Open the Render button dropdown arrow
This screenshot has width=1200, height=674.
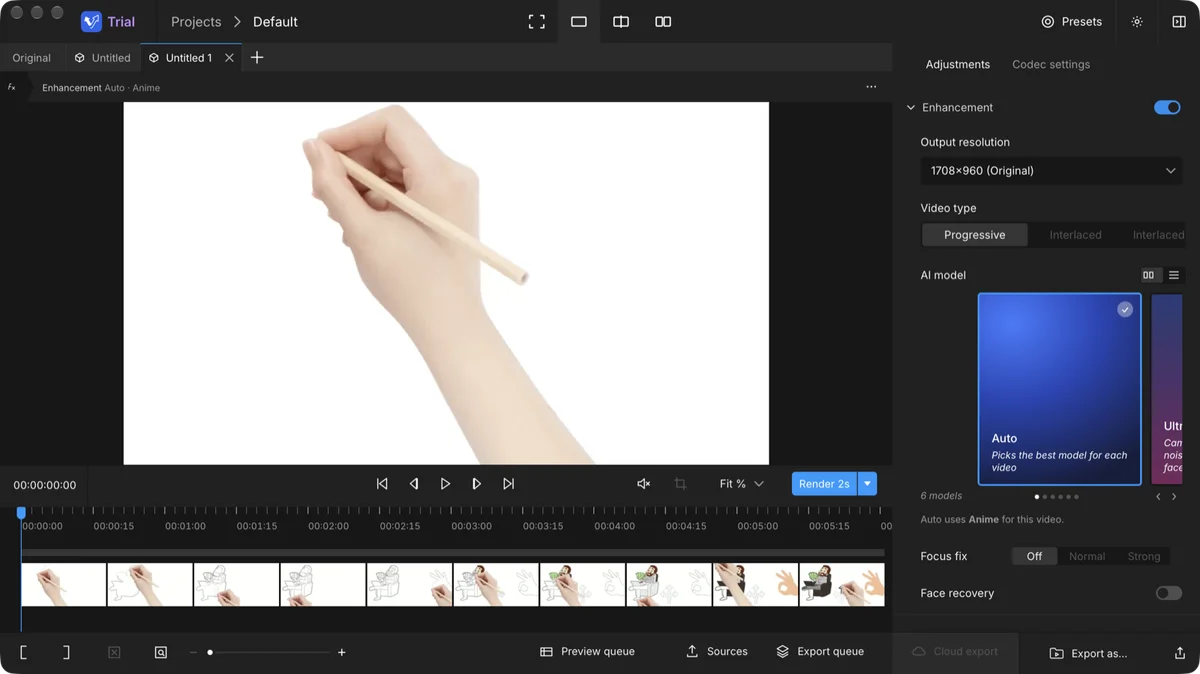click(x=868, y=484)
